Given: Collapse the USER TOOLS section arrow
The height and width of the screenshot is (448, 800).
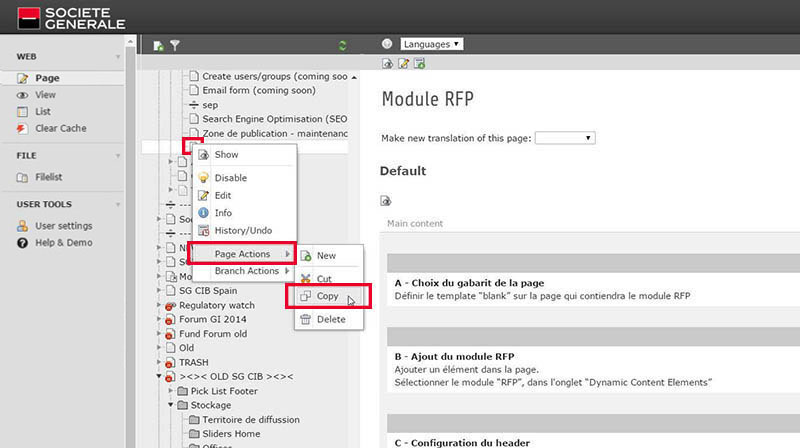Looking at the screenshot, I should click(118, 205).
